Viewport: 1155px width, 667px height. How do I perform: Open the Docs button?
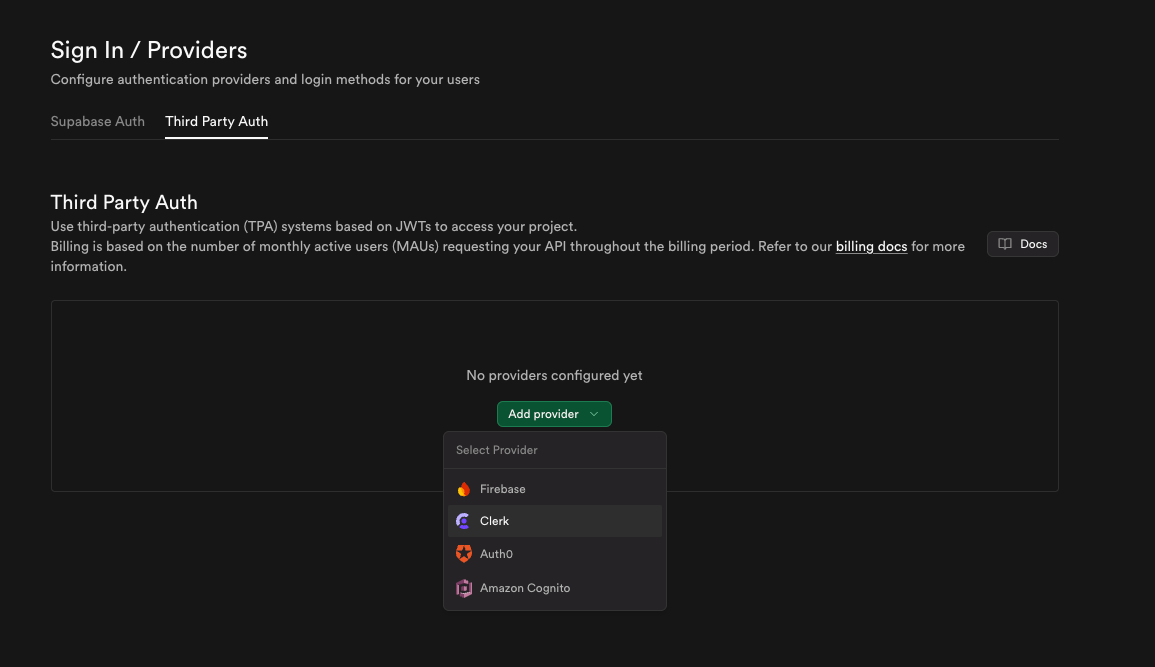pos(1022,244)
